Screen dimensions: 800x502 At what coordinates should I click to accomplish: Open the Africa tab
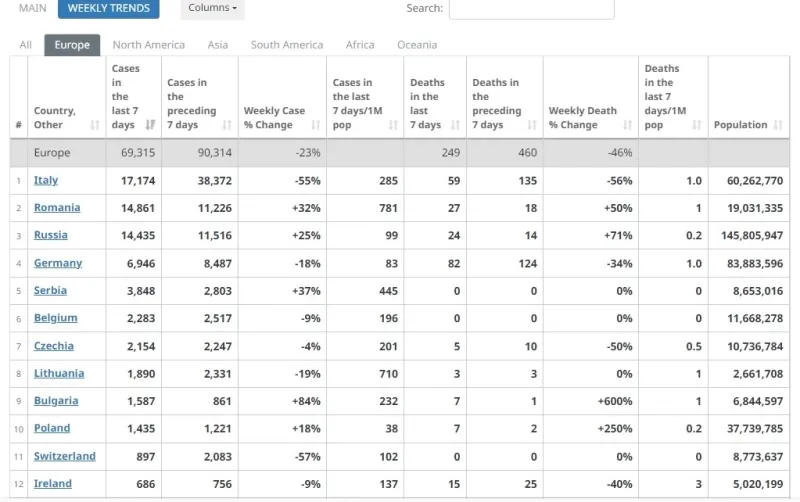pyautogui.click(x=360, y=45)
